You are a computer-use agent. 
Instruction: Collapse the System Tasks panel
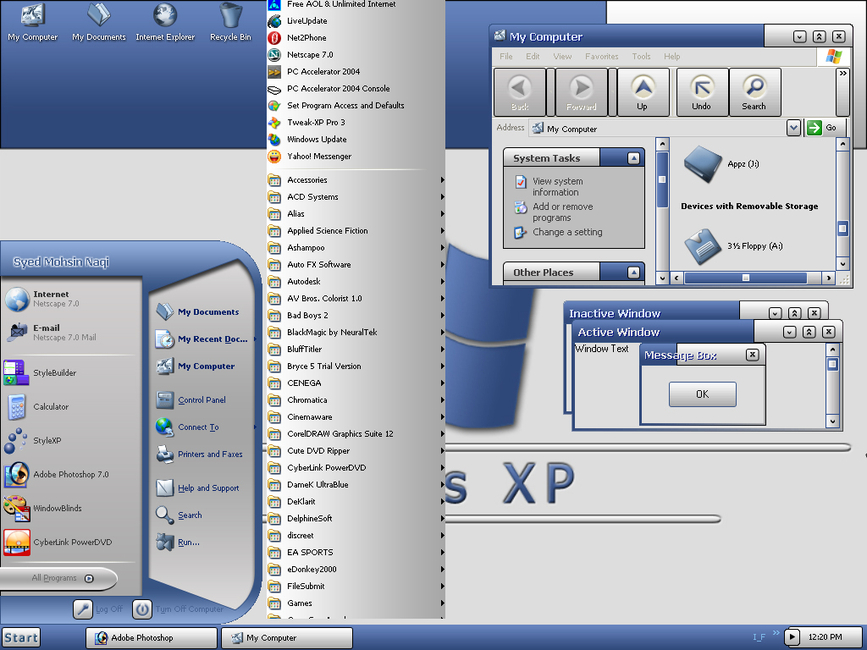point(634,159)
